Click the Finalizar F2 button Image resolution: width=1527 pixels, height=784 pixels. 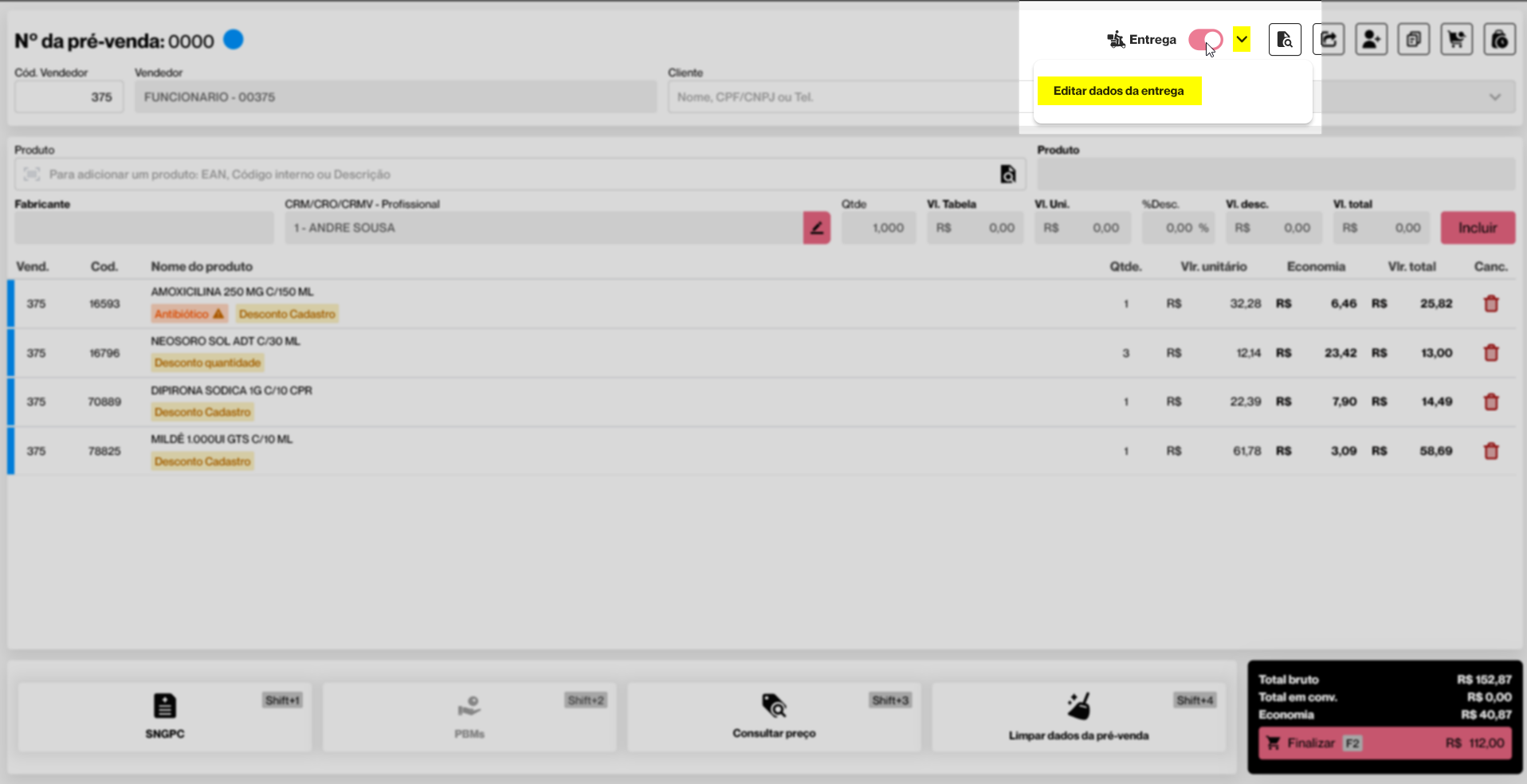tap(1385, 743)
